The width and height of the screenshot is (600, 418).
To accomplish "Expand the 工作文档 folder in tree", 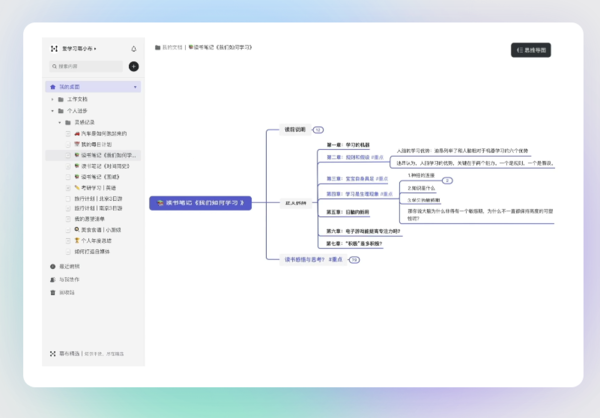I will pyautogui.click(x=51, y=99).
